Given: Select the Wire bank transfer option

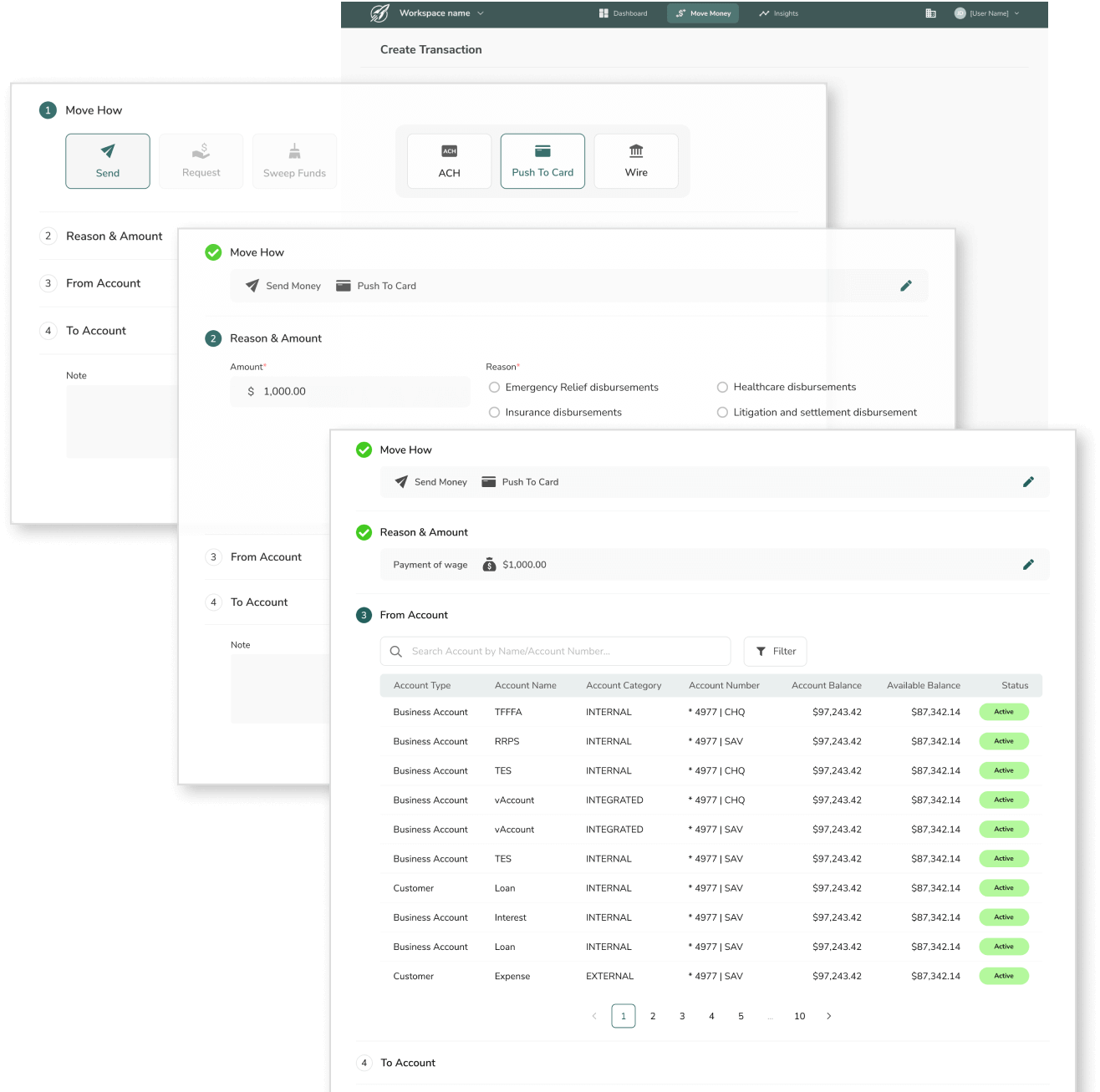Looking at the screenshot, I should pos(636,161).
